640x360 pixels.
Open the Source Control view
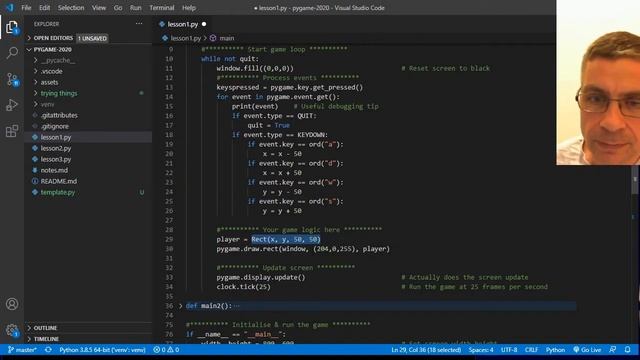(12, 79)
